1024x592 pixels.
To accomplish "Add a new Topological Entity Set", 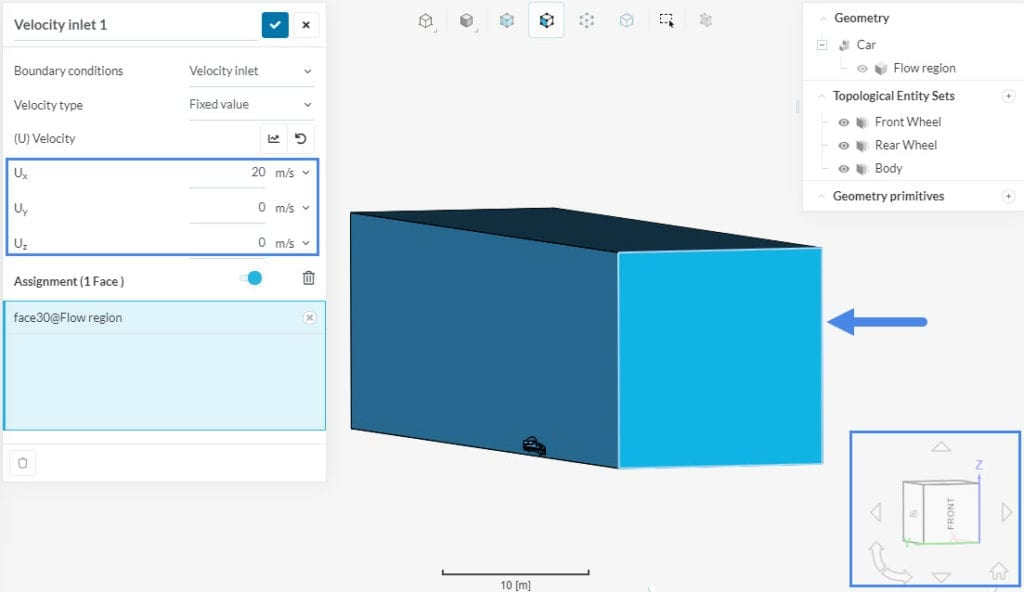I will (x=1008, y=96).
